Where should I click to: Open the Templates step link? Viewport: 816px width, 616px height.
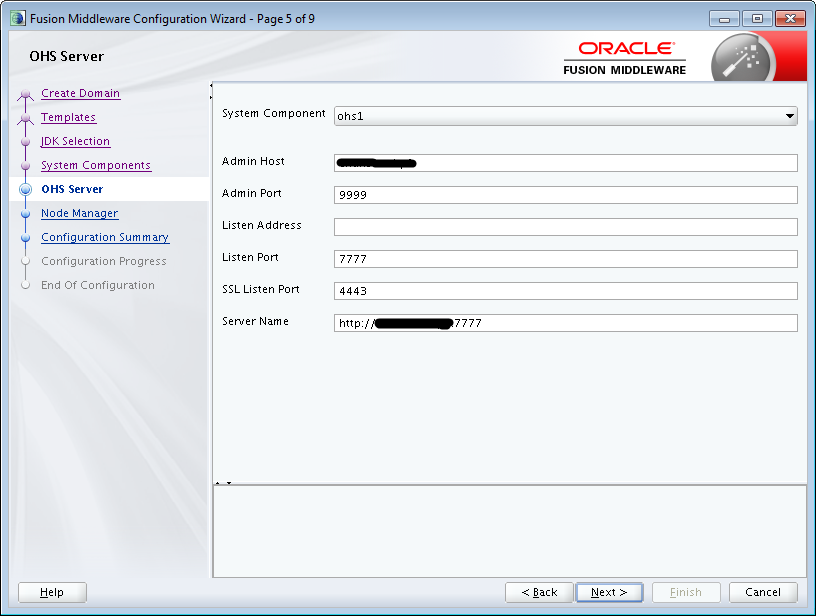69,117
